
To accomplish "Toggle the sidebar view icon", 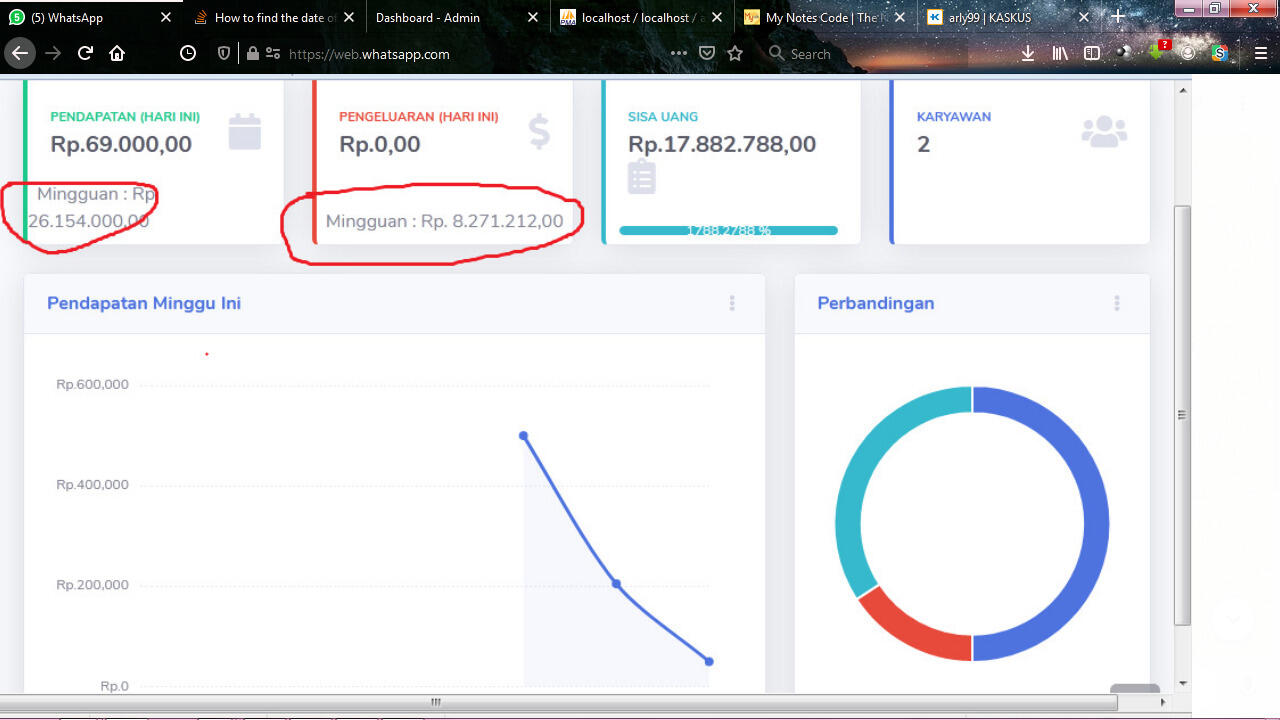I will (1091, 53).
